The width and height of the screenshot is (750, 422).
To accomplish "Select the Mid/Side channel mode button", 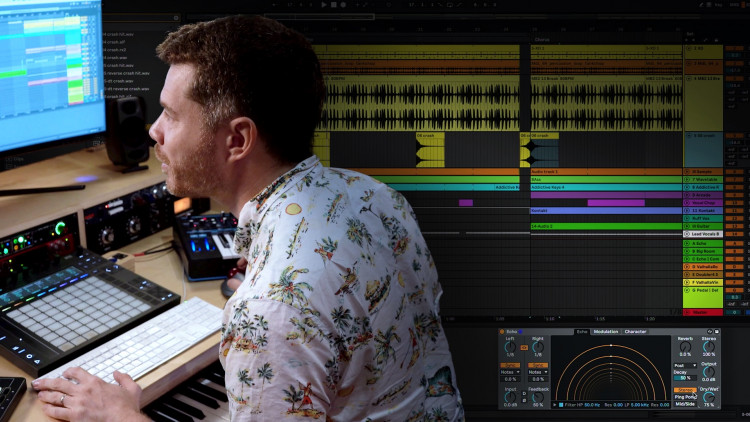I will (x=685, y=404).
